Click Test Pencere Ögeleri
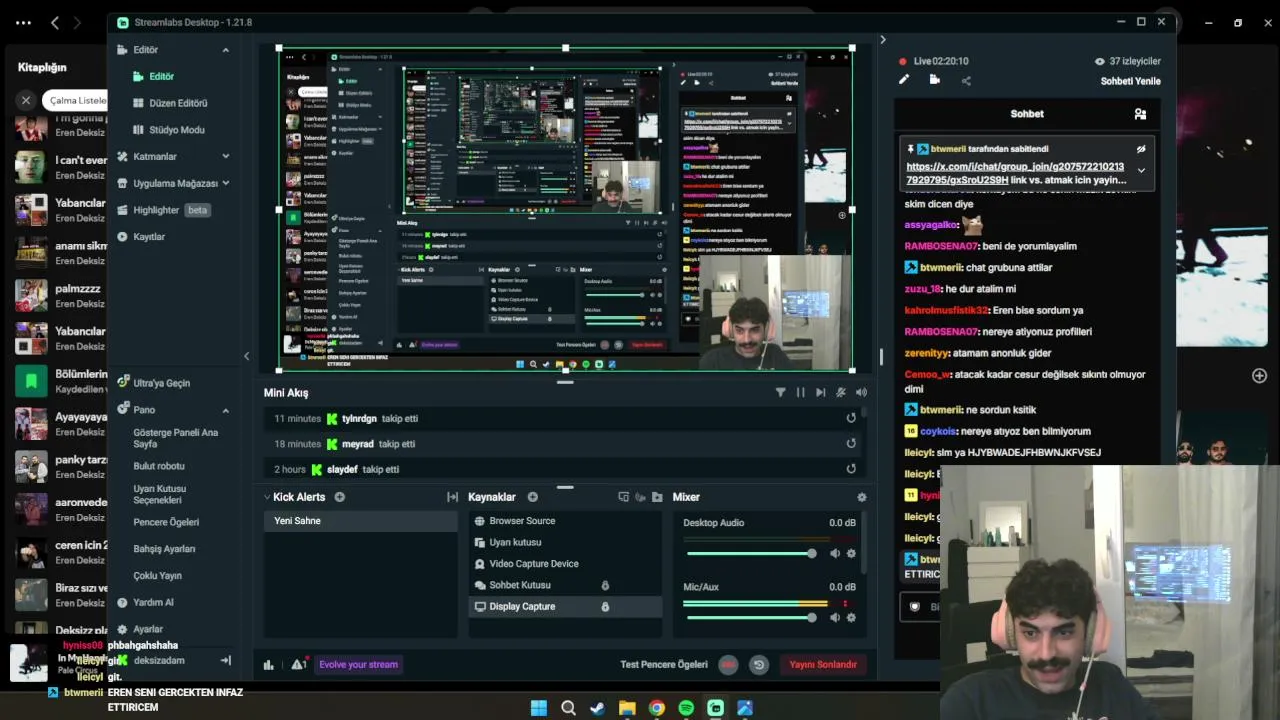Screen dimensions: 1280x720 coord(664,665)
